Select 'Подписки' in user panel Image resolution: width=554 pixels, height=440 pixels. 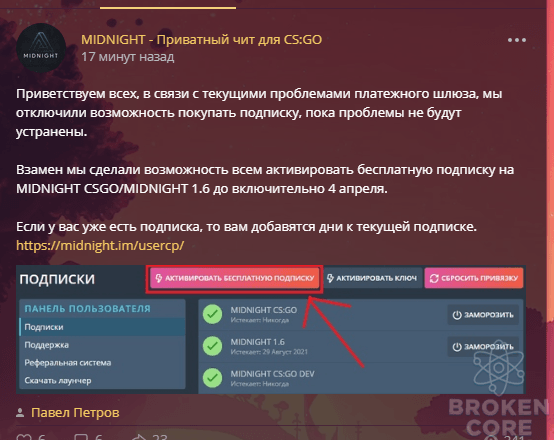pyautogui.click(x=102, y=327)
